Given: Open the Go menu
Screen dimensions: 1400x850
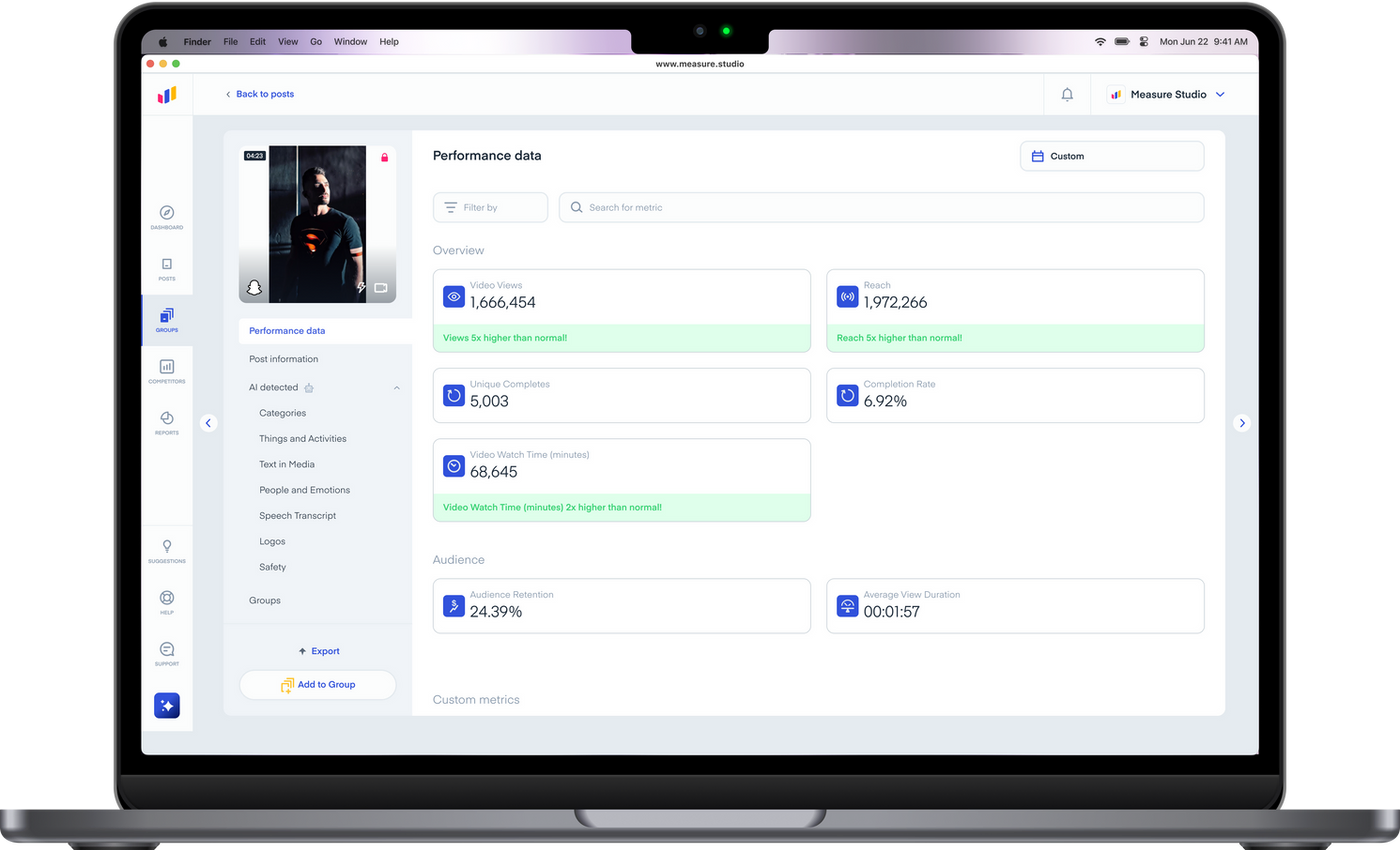Looking at the screenshot, I should tap(316, 42).
